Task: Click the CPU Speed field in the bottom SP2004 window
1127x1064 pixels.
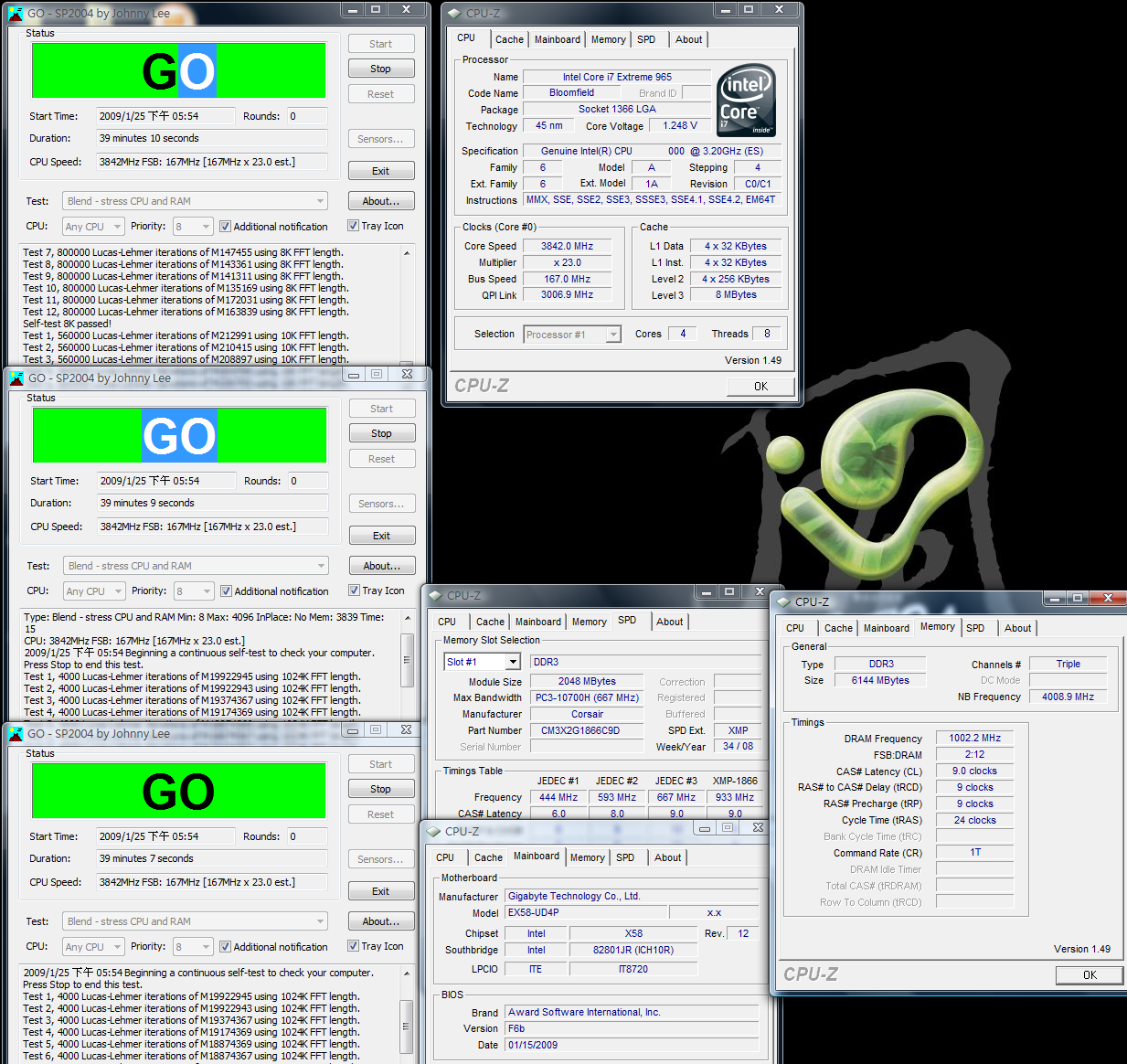Action: [x=211, y=882]
